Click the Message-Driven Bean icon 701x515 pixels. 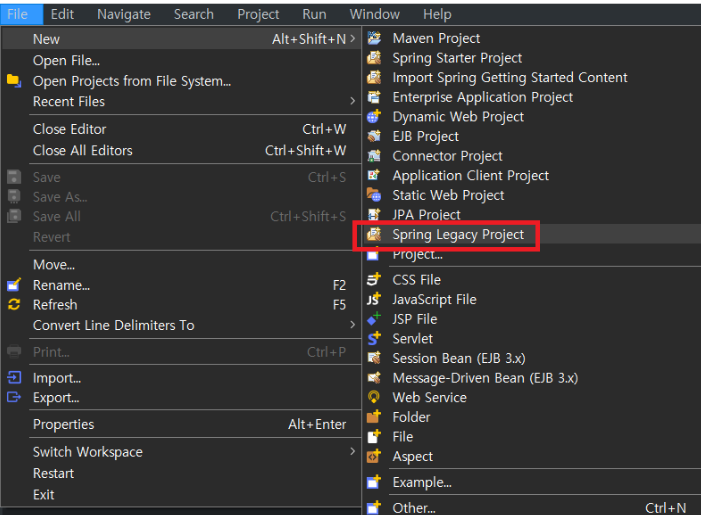[374, 378]
